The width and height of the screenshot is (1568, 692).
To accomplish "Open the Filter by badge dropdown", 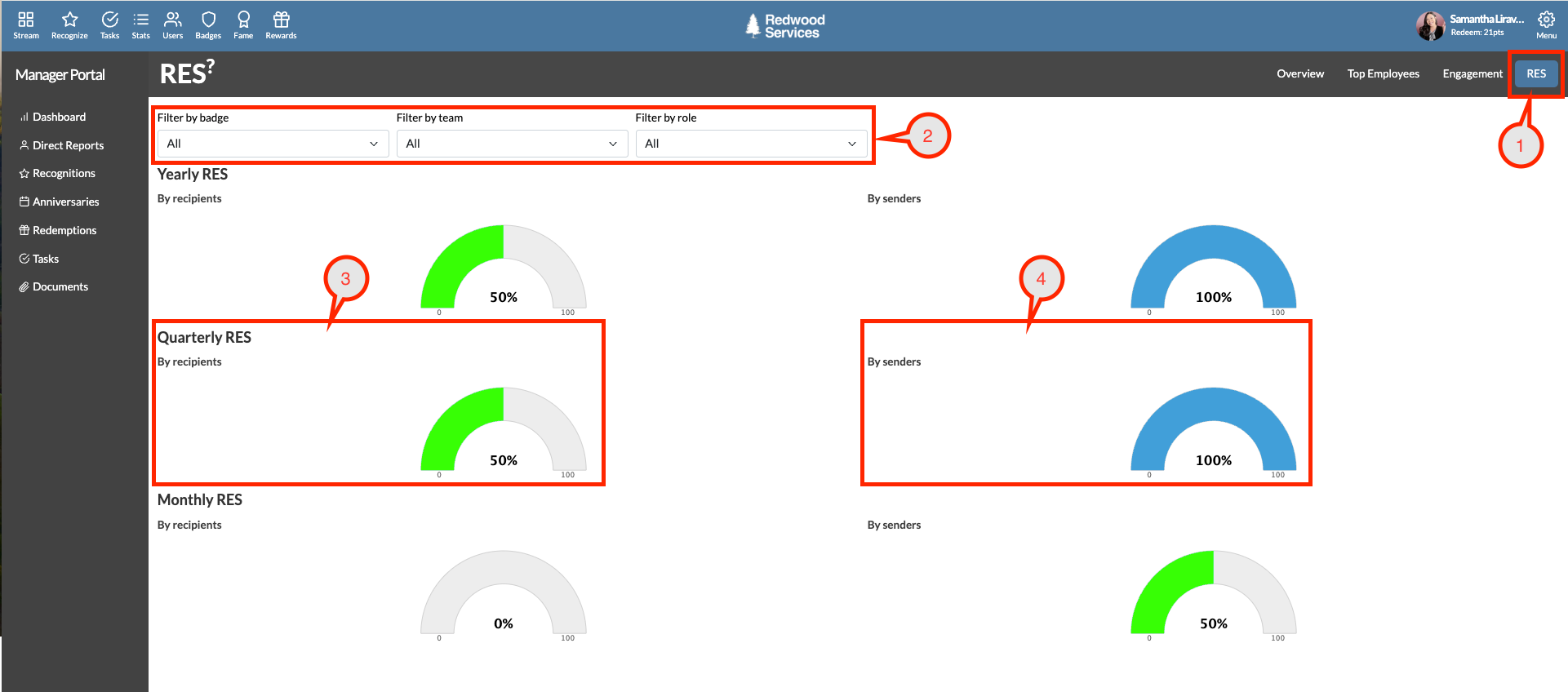I will pos(273,144).
